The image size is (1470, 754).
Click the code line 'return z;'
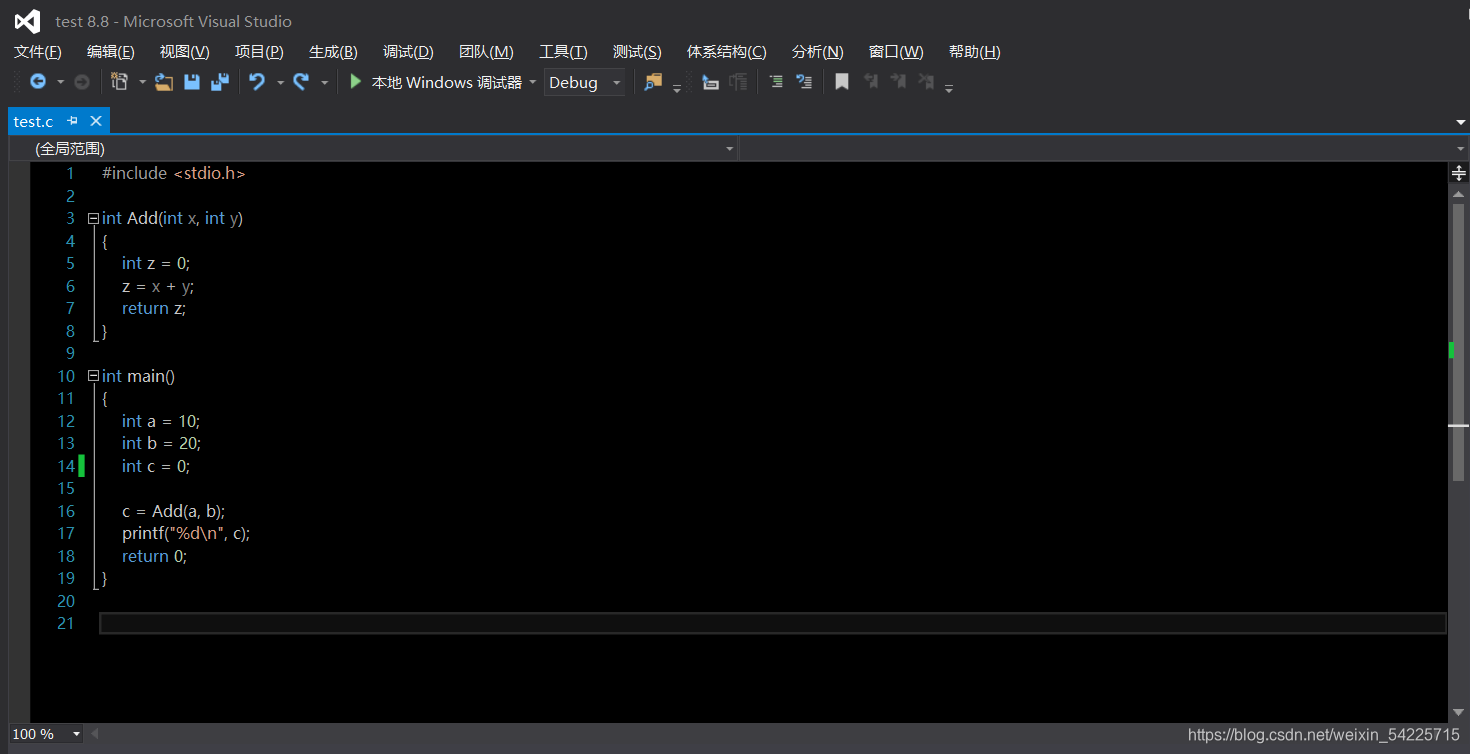(x=154, y=308)
